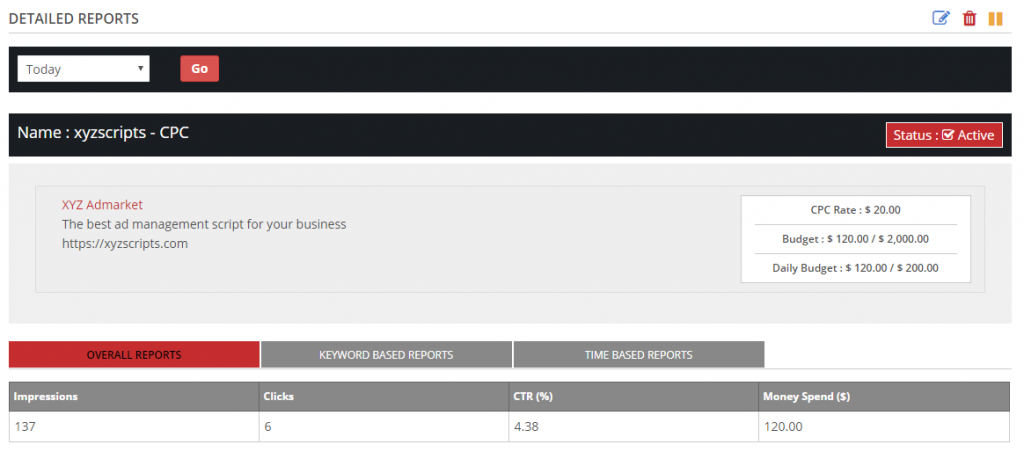Open the XYZ Admarket ad title link
Viewport: 1024px width, 452px height.
[102, 205]
